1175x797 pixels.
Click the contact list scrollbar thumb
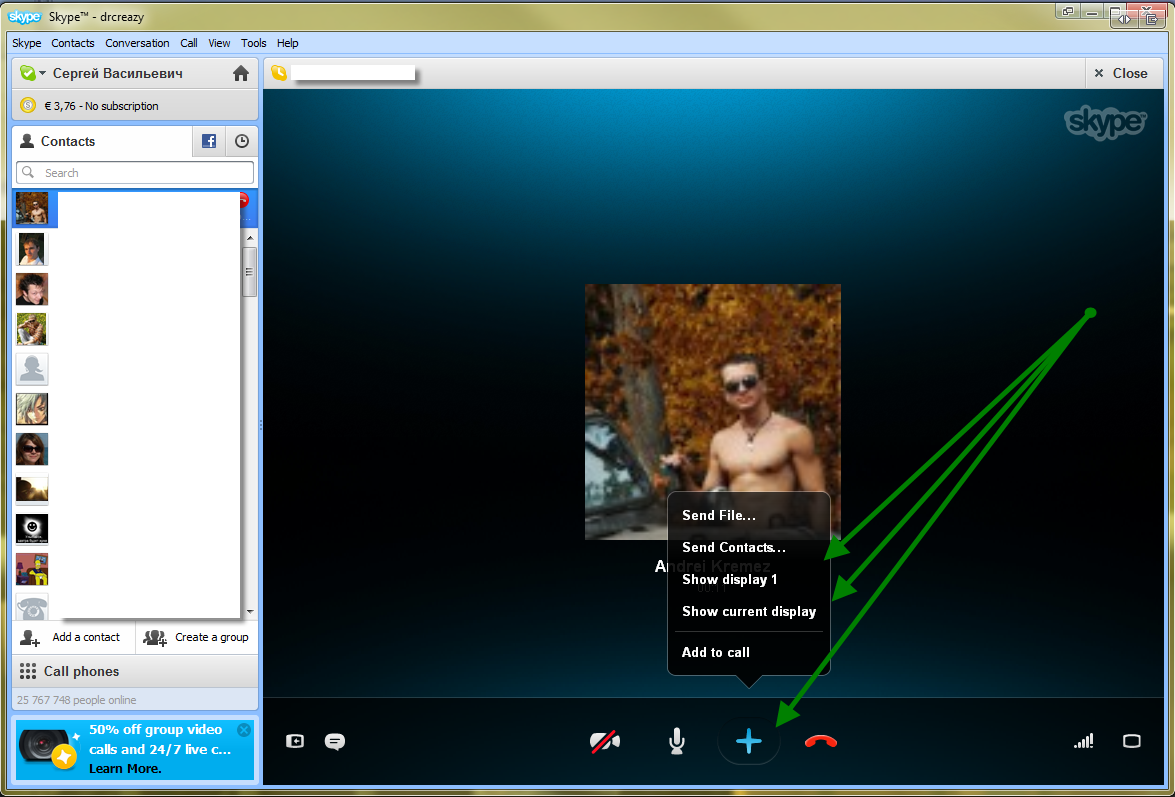click(250, 272)
